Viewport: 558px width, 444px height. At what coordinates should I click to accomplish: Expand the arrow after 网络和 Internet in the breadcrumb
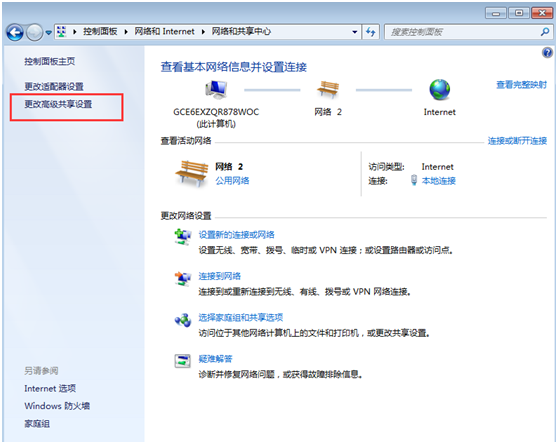tap(203, 32)
